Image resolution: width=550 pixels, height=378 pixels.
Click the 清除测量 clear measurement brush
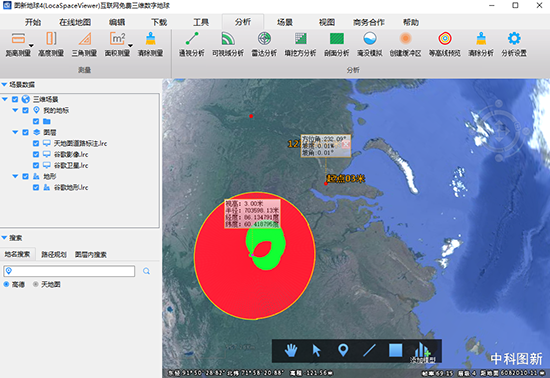pos(150,45)
